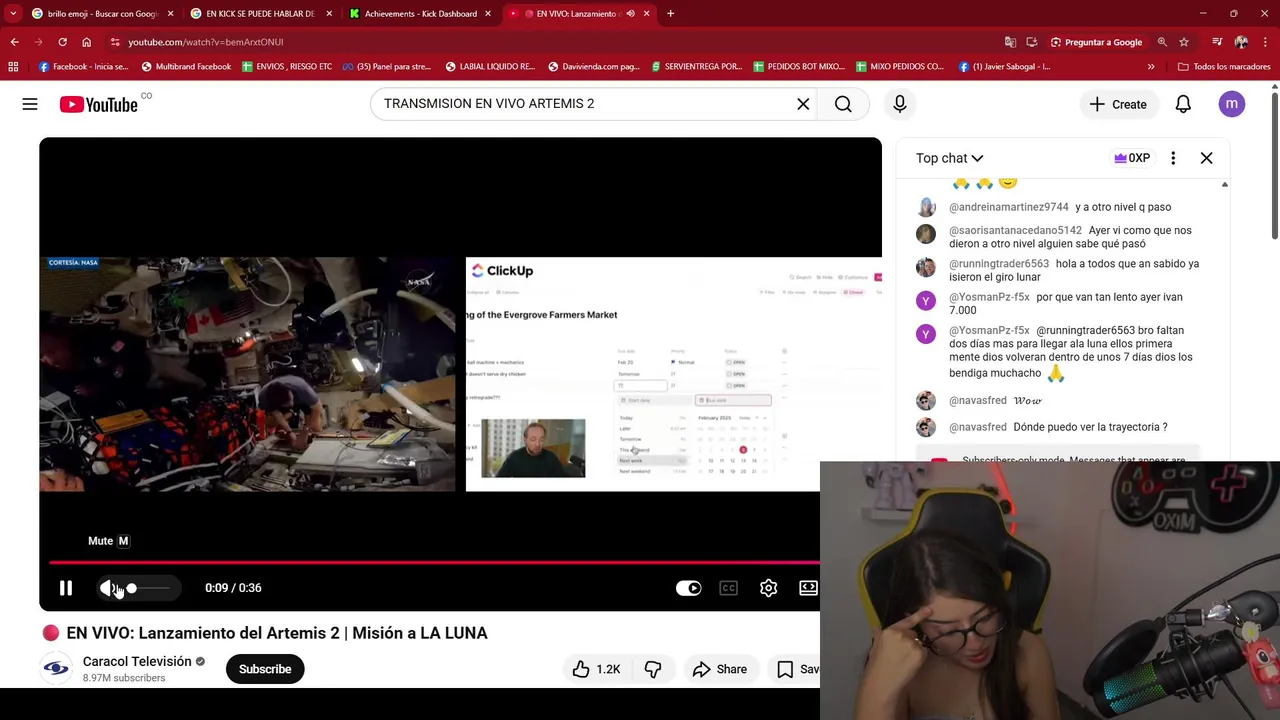Open the YouTube guide hamburger menu
Viewport: 1280px width, 720px height.
[x=30, y=104]
